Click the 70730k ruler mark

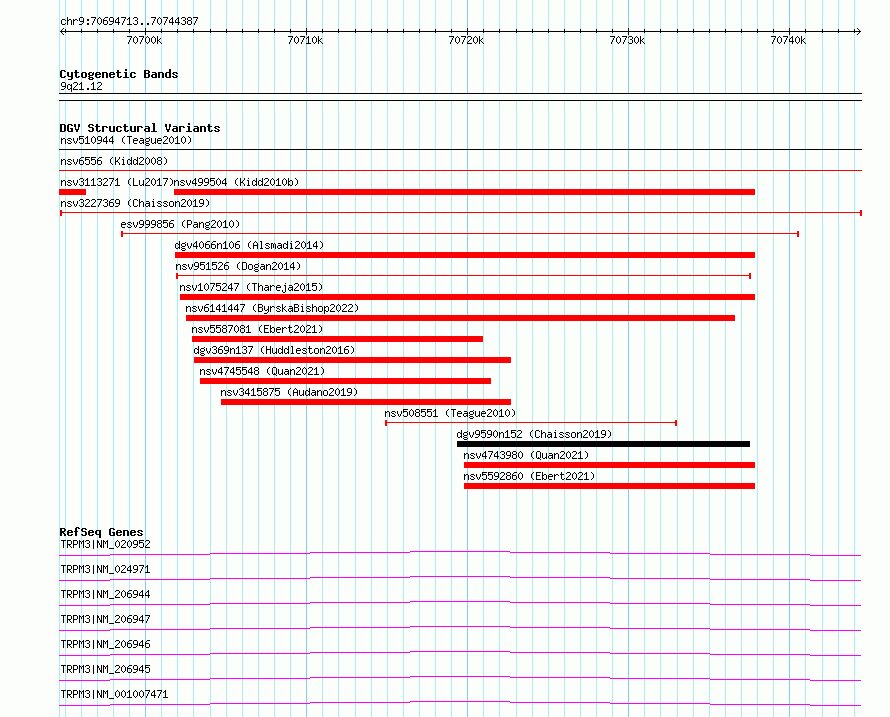tap(627, 40)
